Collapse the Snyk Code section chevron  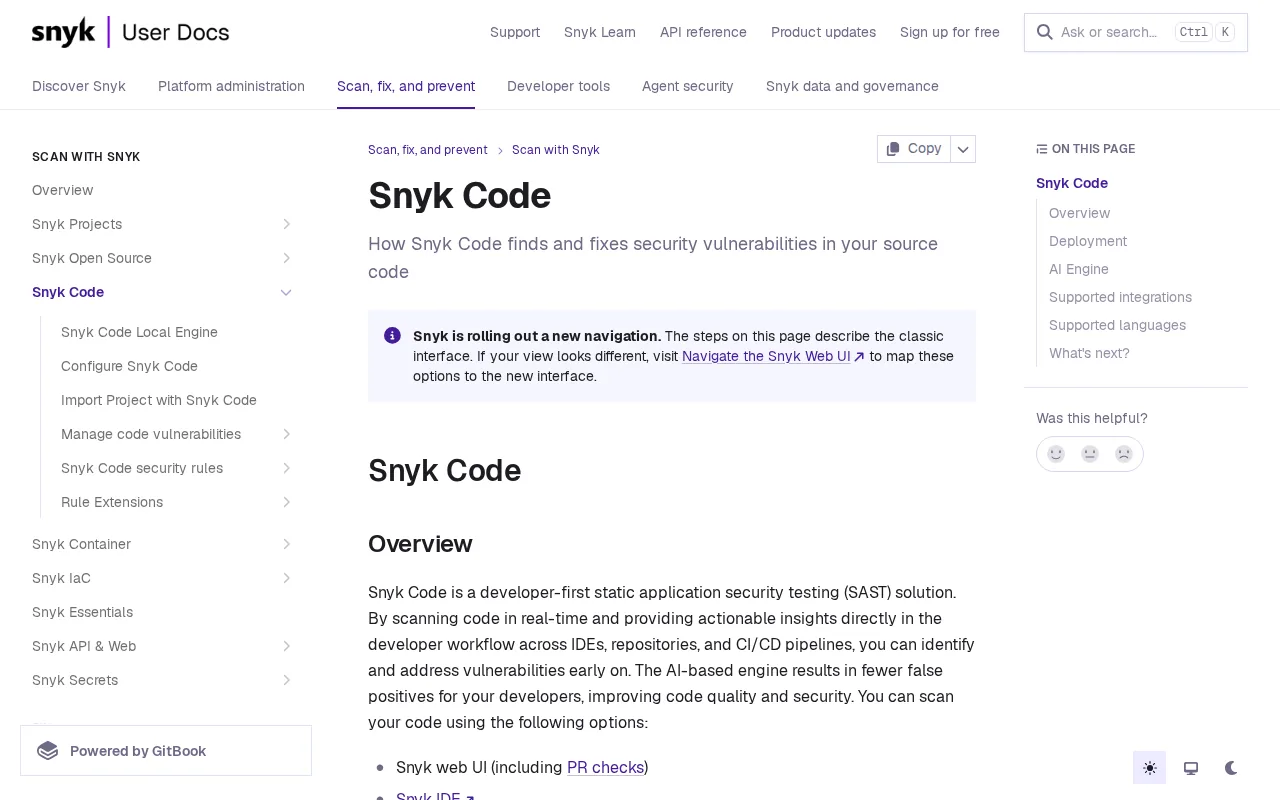tap(286, 292)
